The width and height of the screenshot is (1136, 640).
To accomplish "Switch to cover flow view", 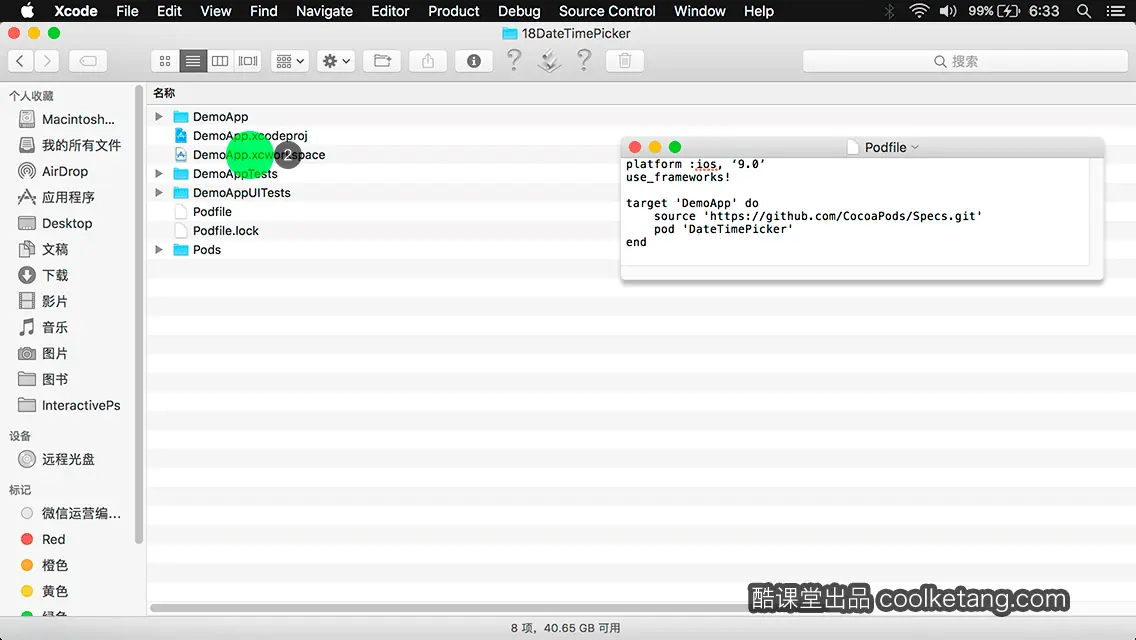I will click(248, 61).
